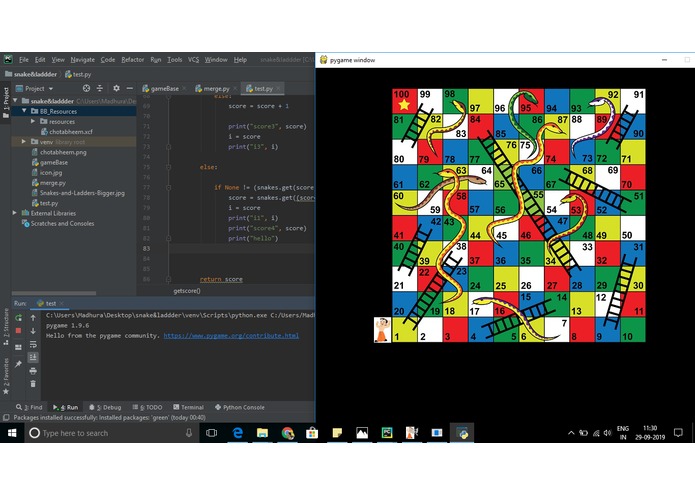The image size is (695, 494).
Task: Open the Tools menu
Action: click(x=175, y=59)
